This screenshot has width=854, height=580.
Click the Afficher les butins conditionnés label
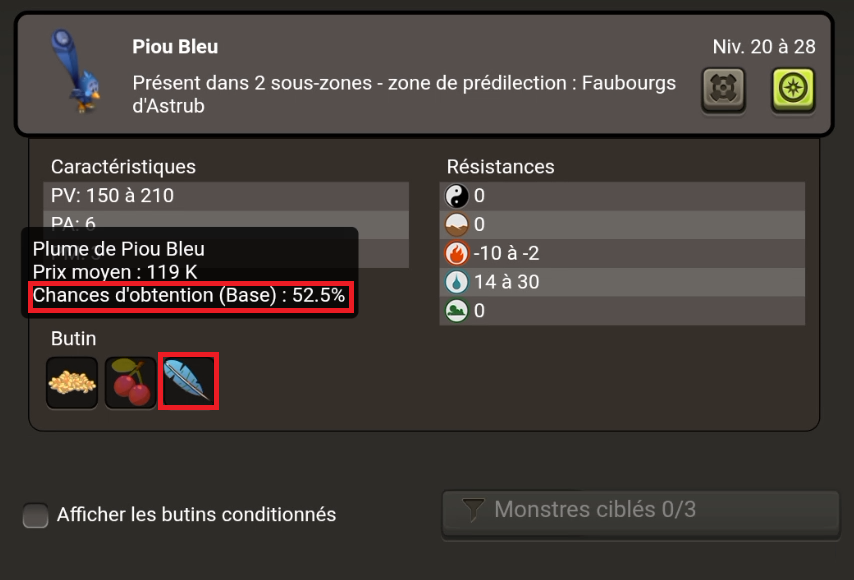click(196, 515)
